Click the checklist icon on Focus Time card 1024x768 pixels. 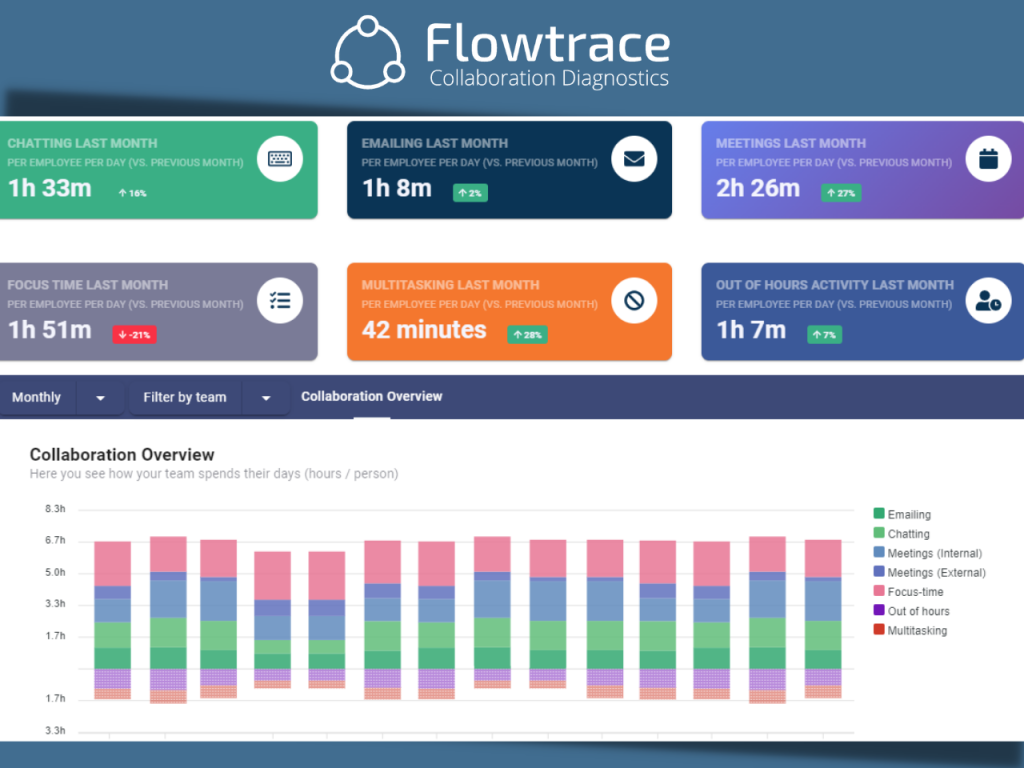coord(279,301)
